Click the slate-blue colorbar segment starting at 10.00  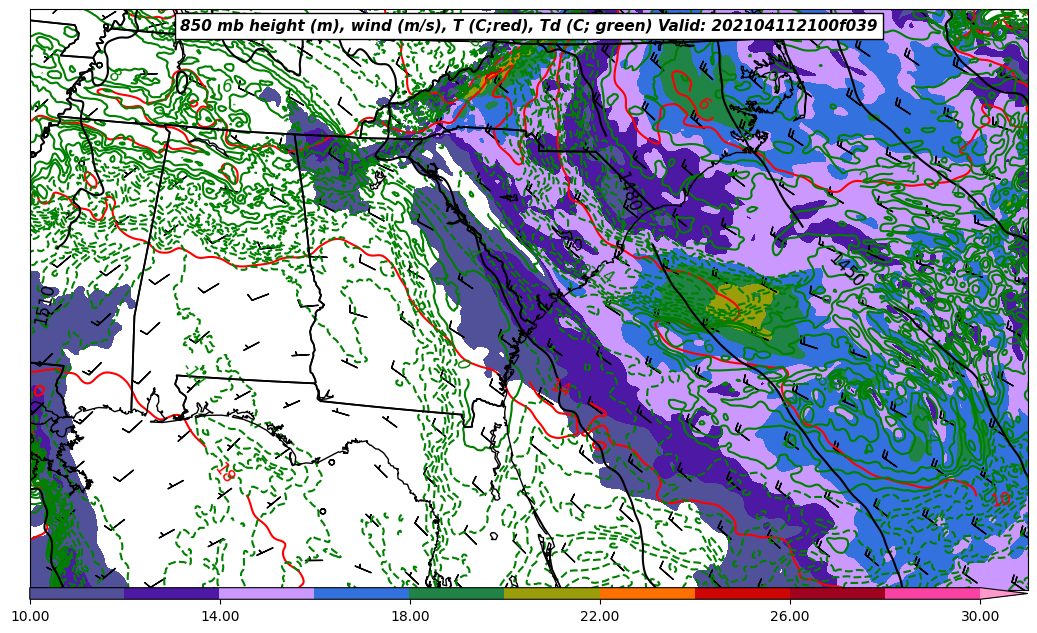coord(77,593)
